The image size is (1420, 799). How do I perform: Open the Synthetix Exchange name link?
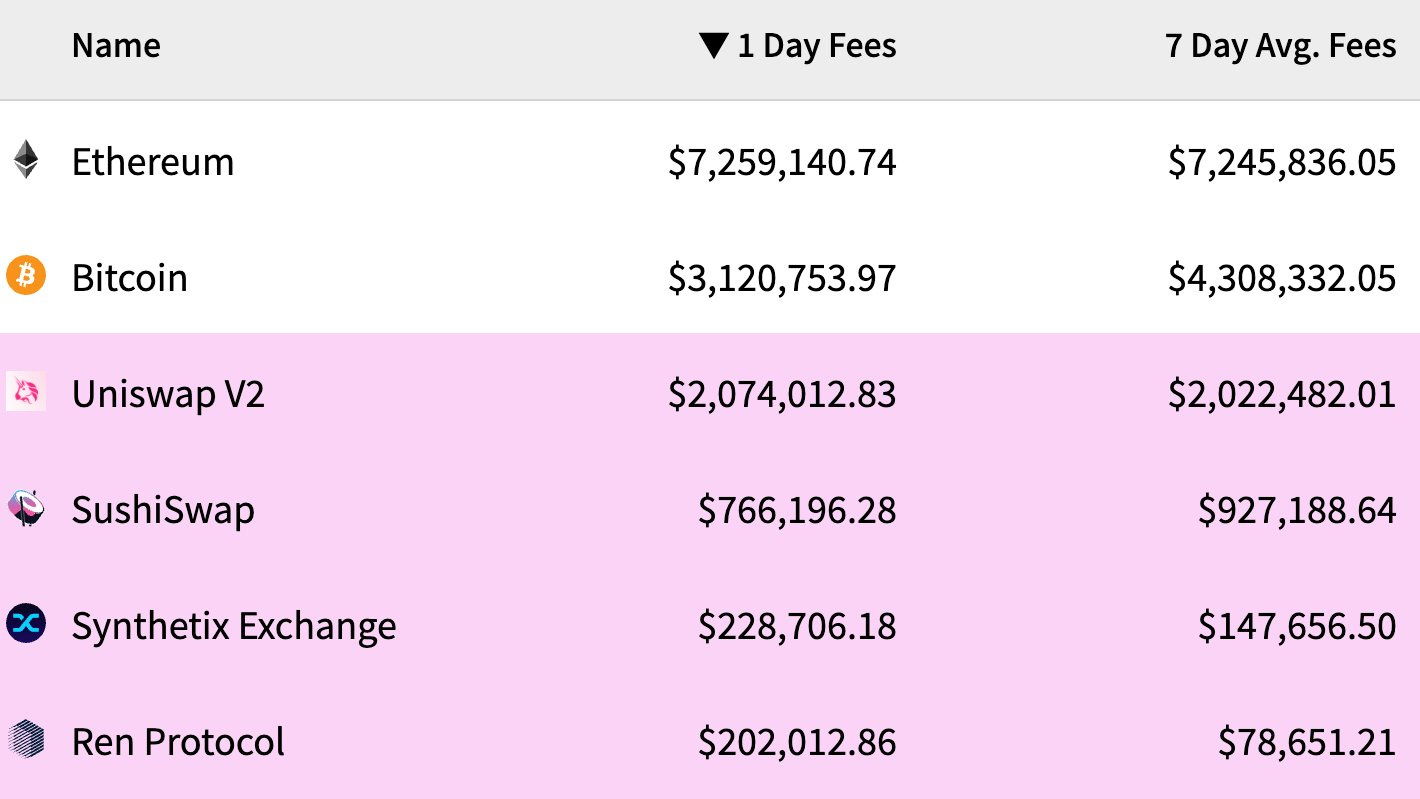(x=234, y=627)
